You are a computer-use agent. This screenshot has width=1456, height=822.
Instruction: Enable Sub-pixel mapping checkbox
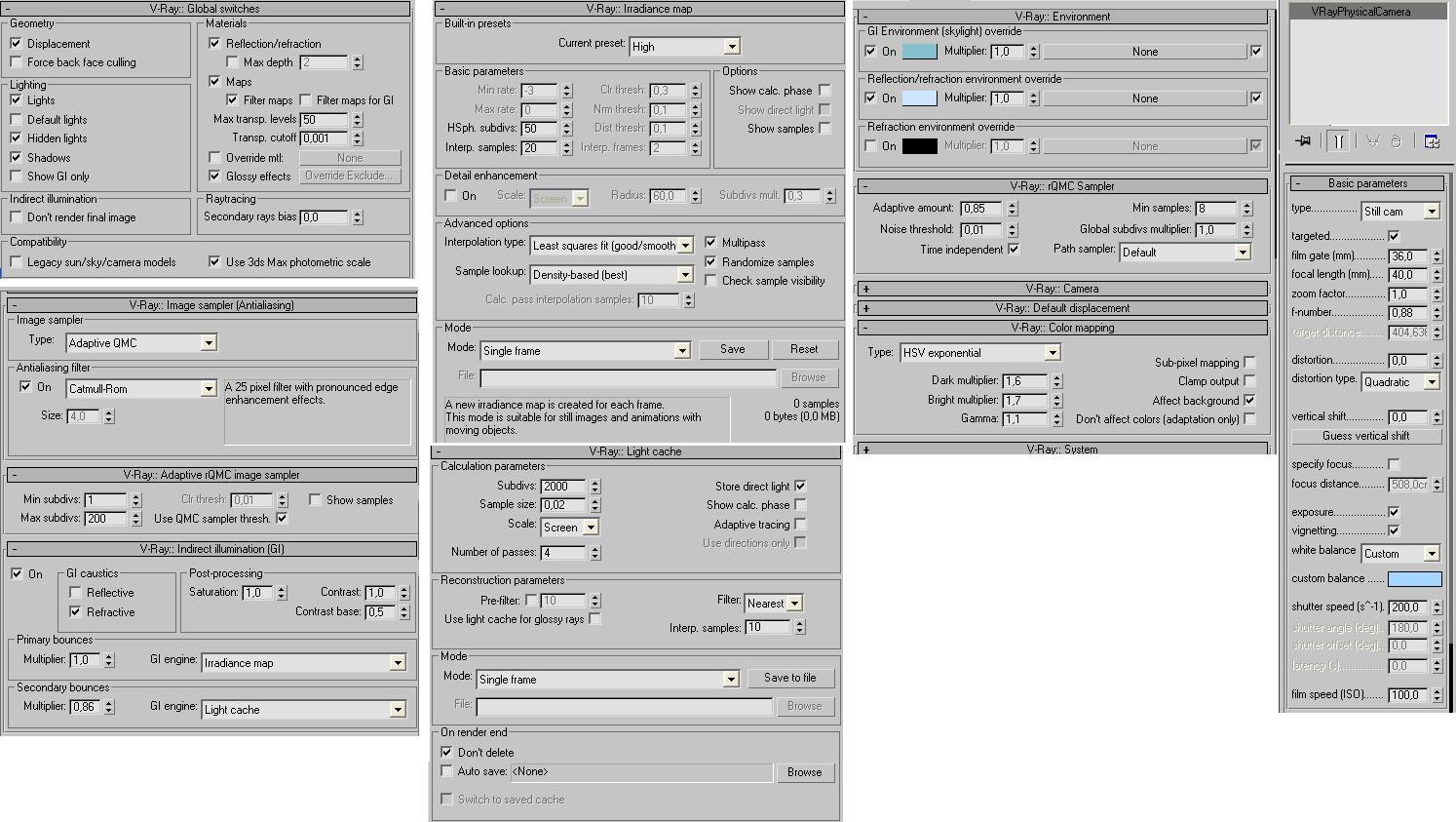pos(1249,363)
